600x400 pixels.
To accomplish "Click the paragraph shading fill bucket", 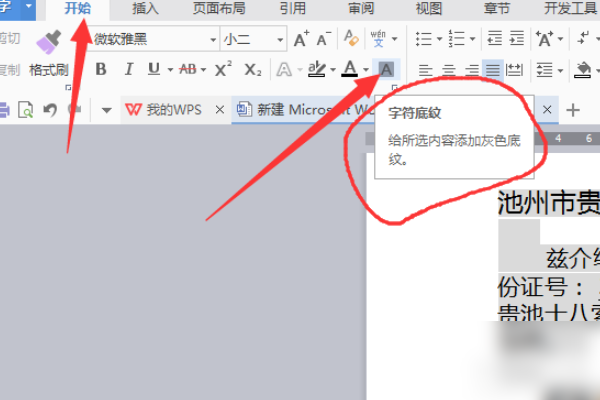I will [582, 70].
